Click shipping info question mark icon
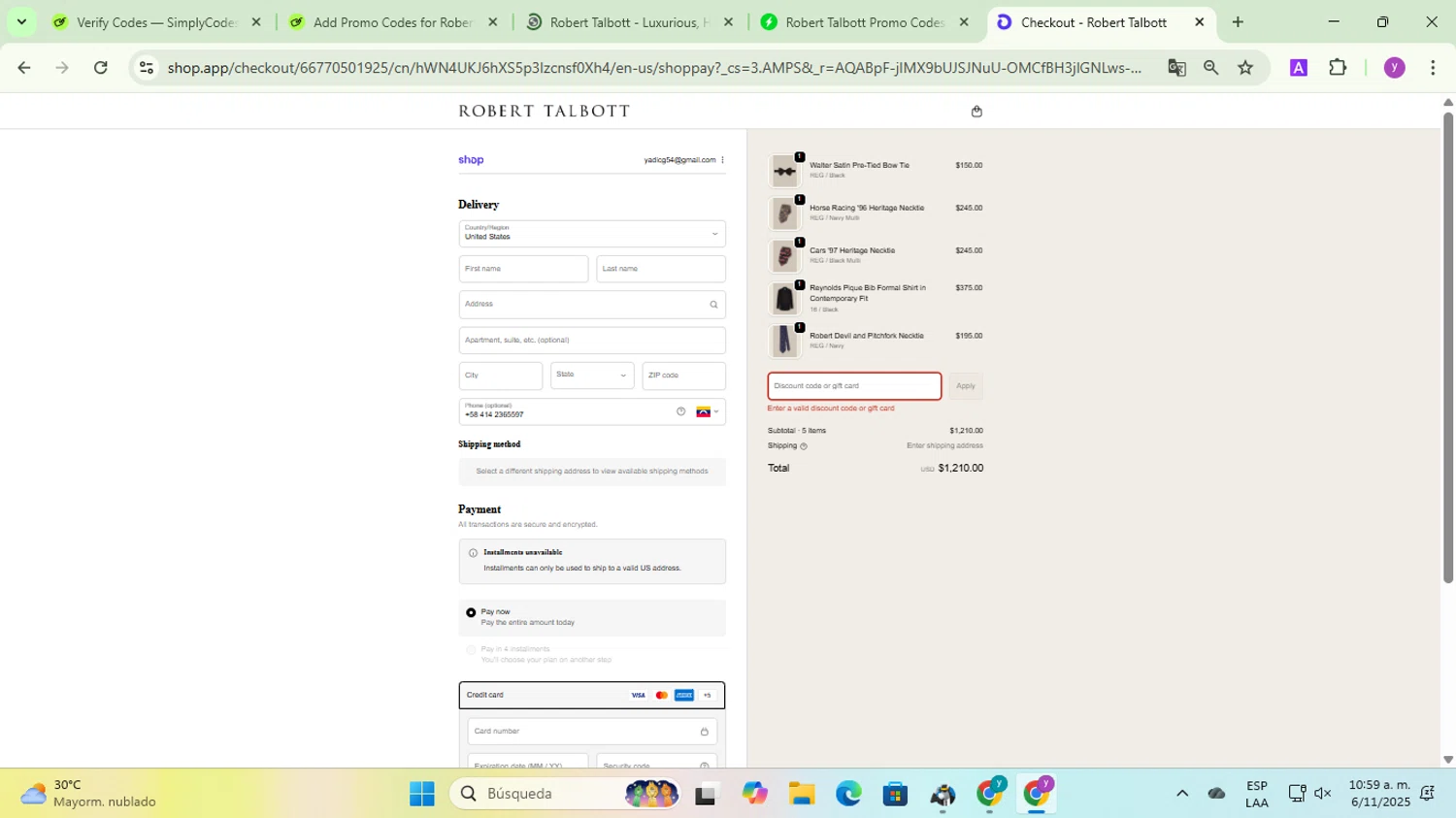Viewport: 1456px width, 818px height. [x=804, y=446]
